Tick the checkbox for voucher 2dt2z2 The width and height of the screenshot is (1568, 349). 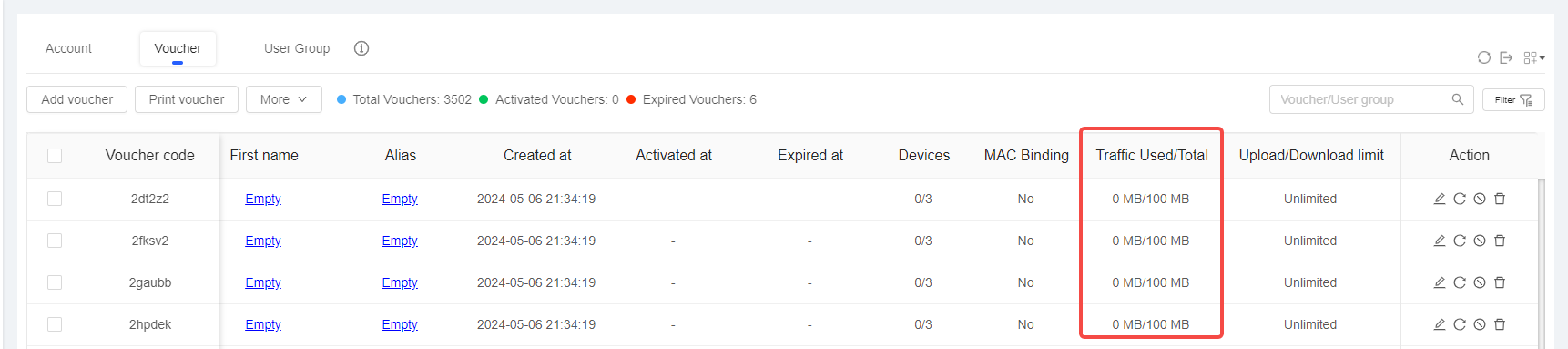pos(55,199)
